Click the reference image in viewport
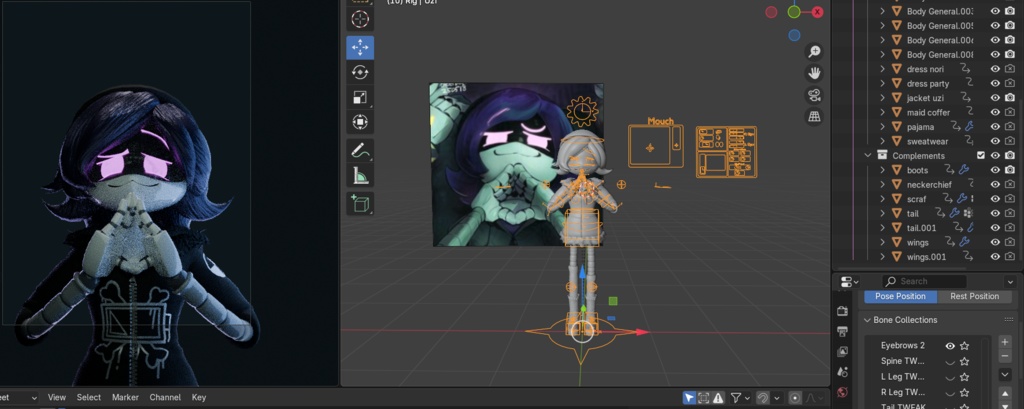This screenshot has height=409, width=1024. pos(496,165)
